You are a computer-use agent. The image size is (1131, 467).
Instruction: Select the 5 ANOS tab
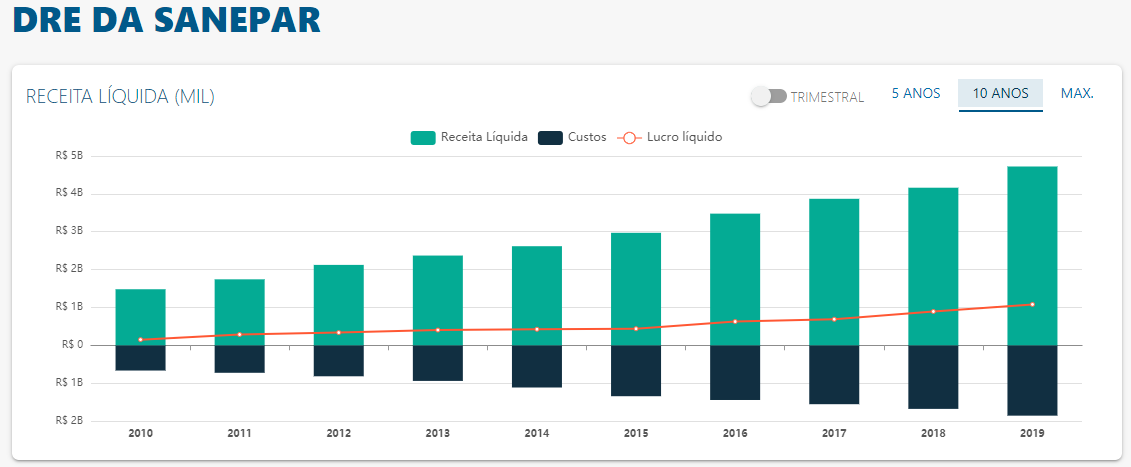click(x=916, y=93)
